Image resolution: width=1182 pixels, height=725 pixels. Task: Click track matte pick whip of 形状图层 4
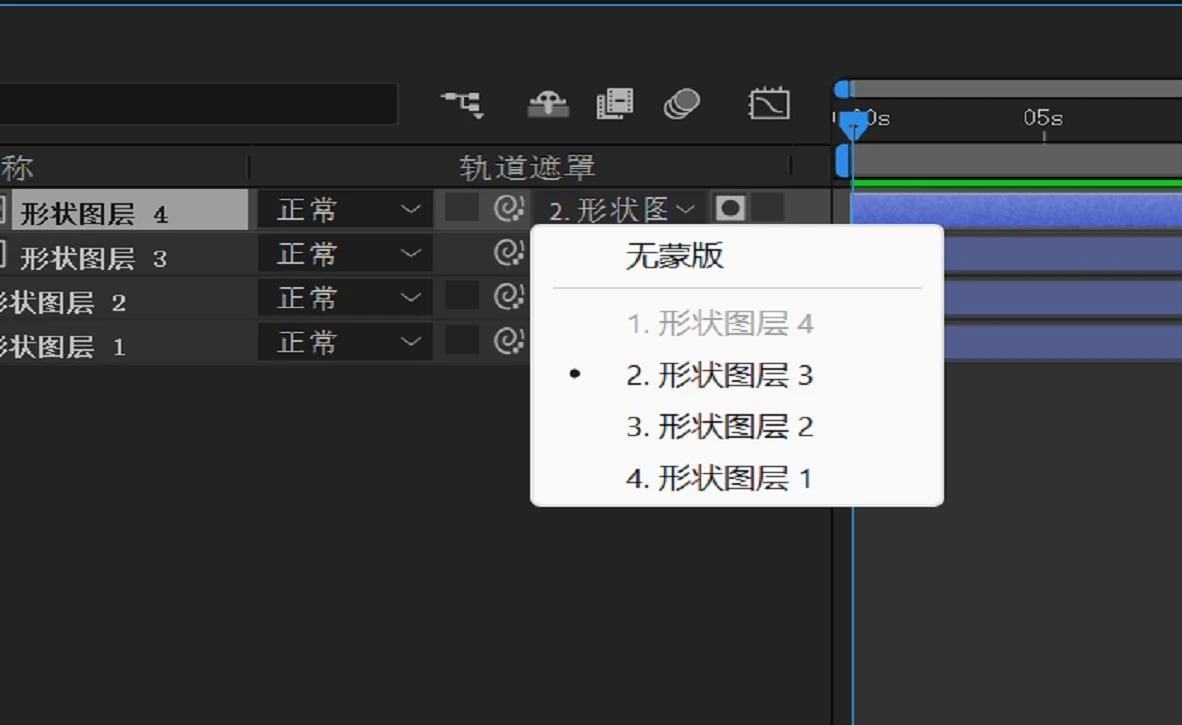point(508,210)
